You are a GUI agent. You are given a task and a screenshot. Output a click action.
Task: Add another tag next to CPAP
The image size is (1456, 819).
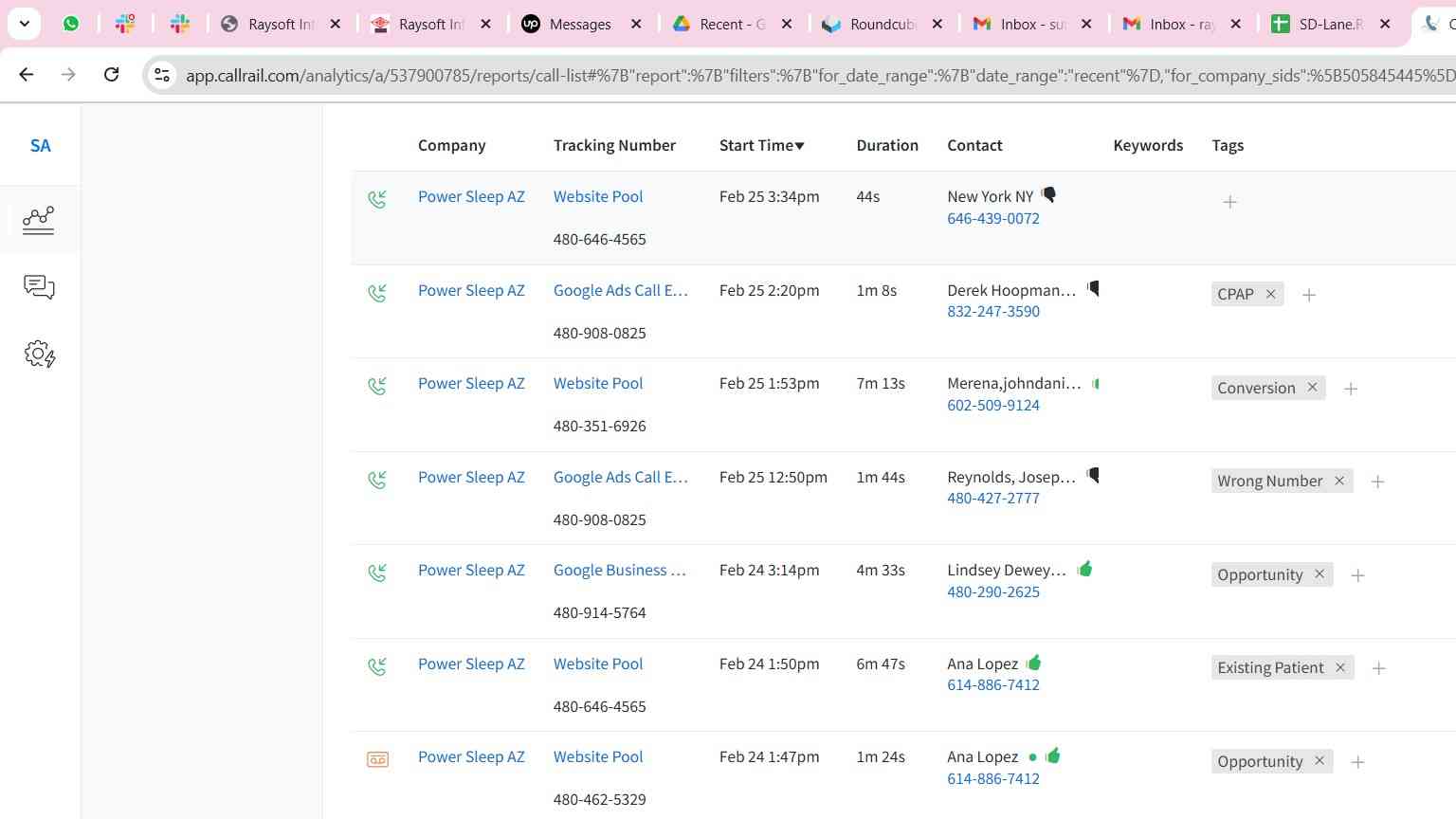pyautogui.click(x=1309, y=295)
